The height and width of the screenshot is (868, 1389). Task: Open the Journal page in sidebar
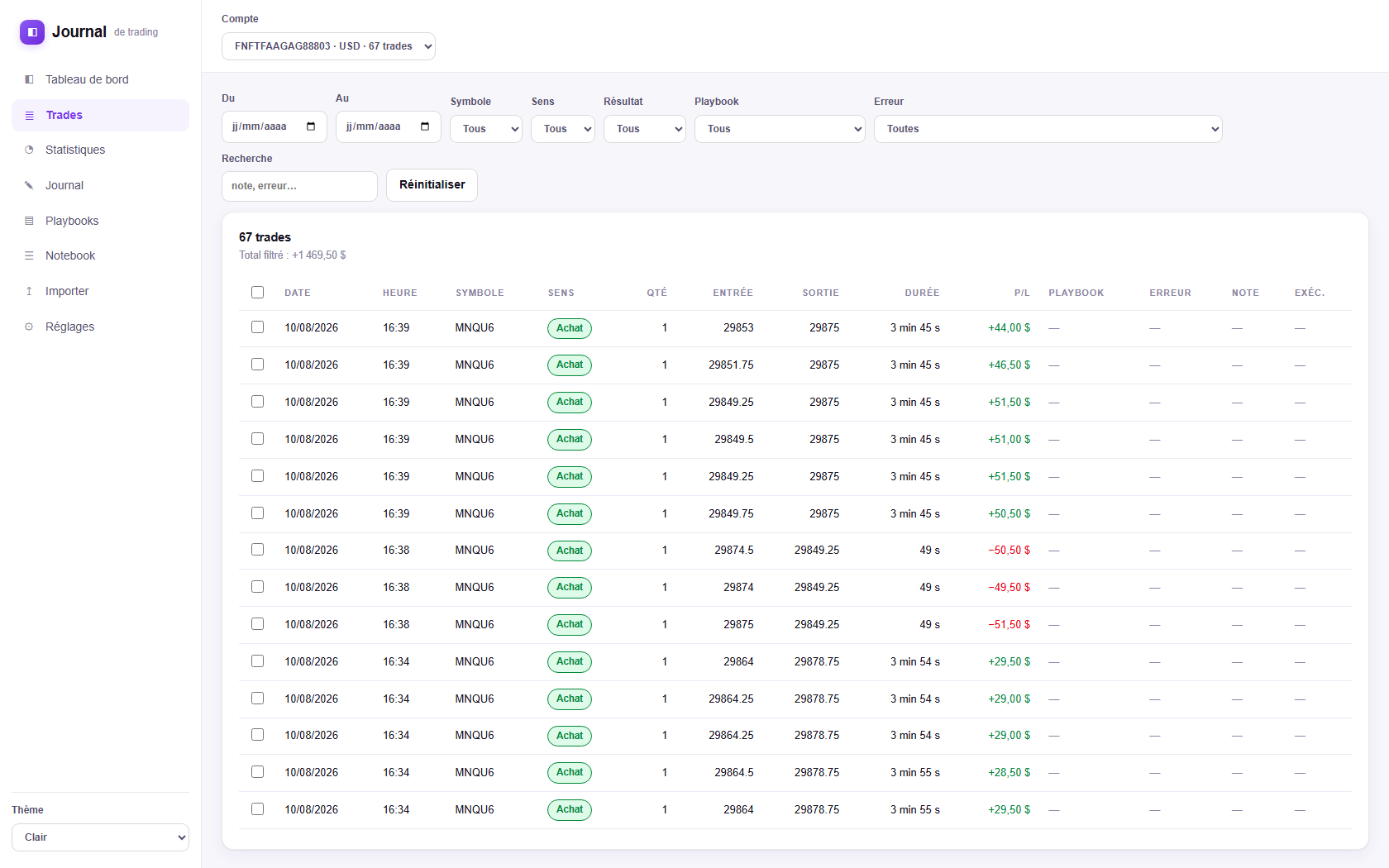coord(100,185)
